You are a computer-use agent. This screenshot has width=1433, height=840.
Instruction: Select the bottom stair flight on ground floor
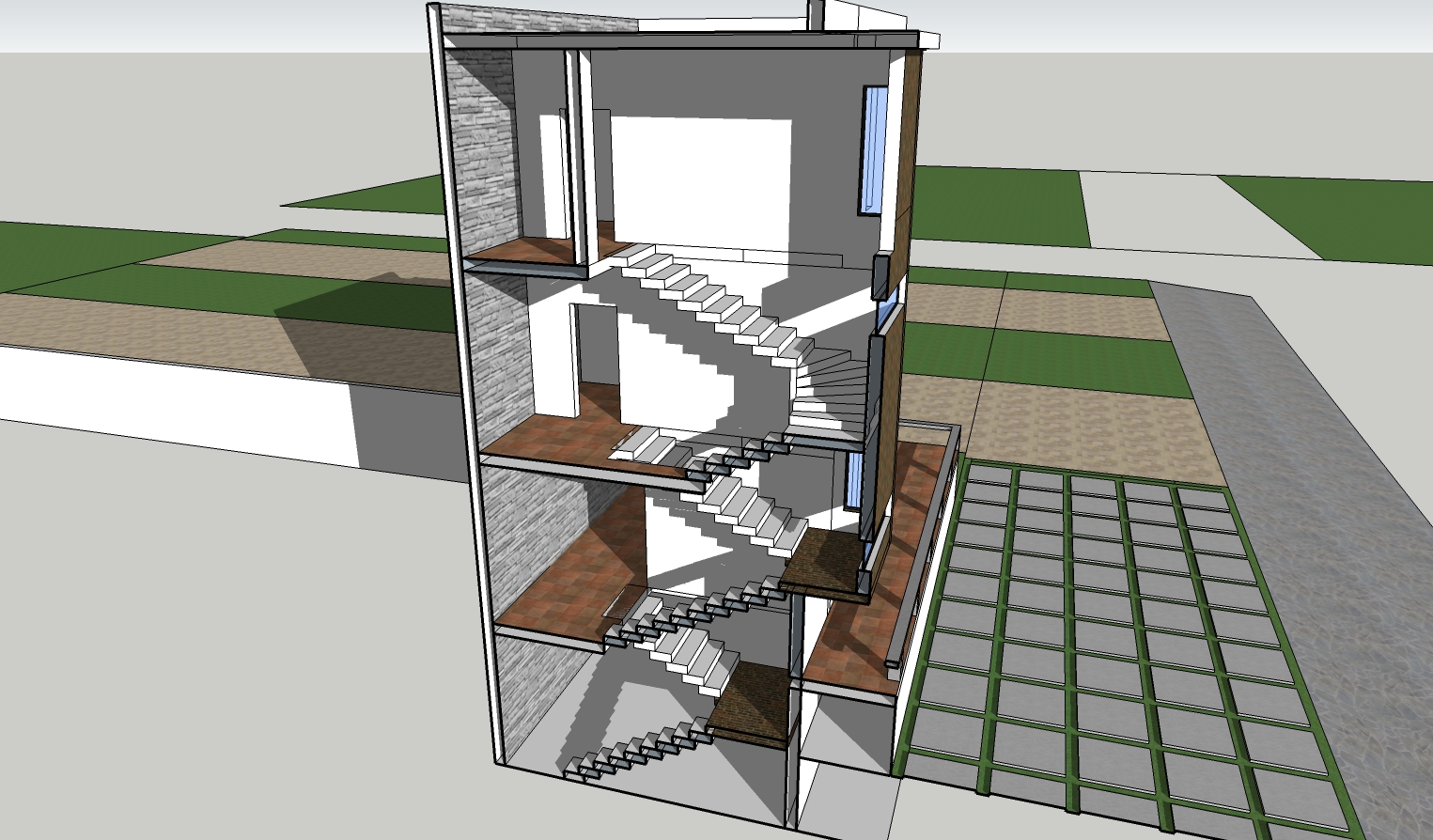click(637, 749)
